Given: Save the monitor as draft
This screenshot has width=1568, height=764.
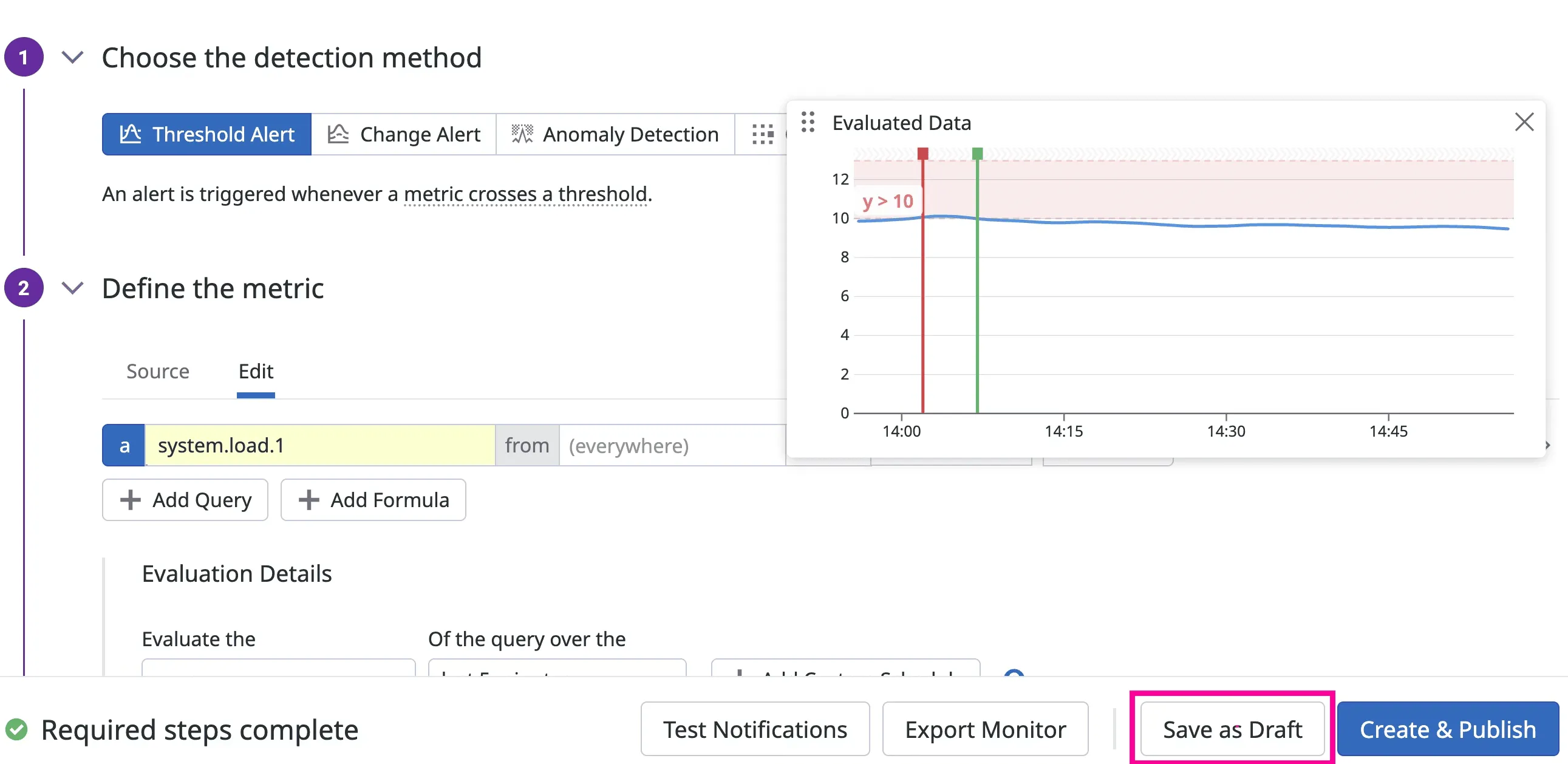Looking at the screenshot, I should pos(1232,729).
